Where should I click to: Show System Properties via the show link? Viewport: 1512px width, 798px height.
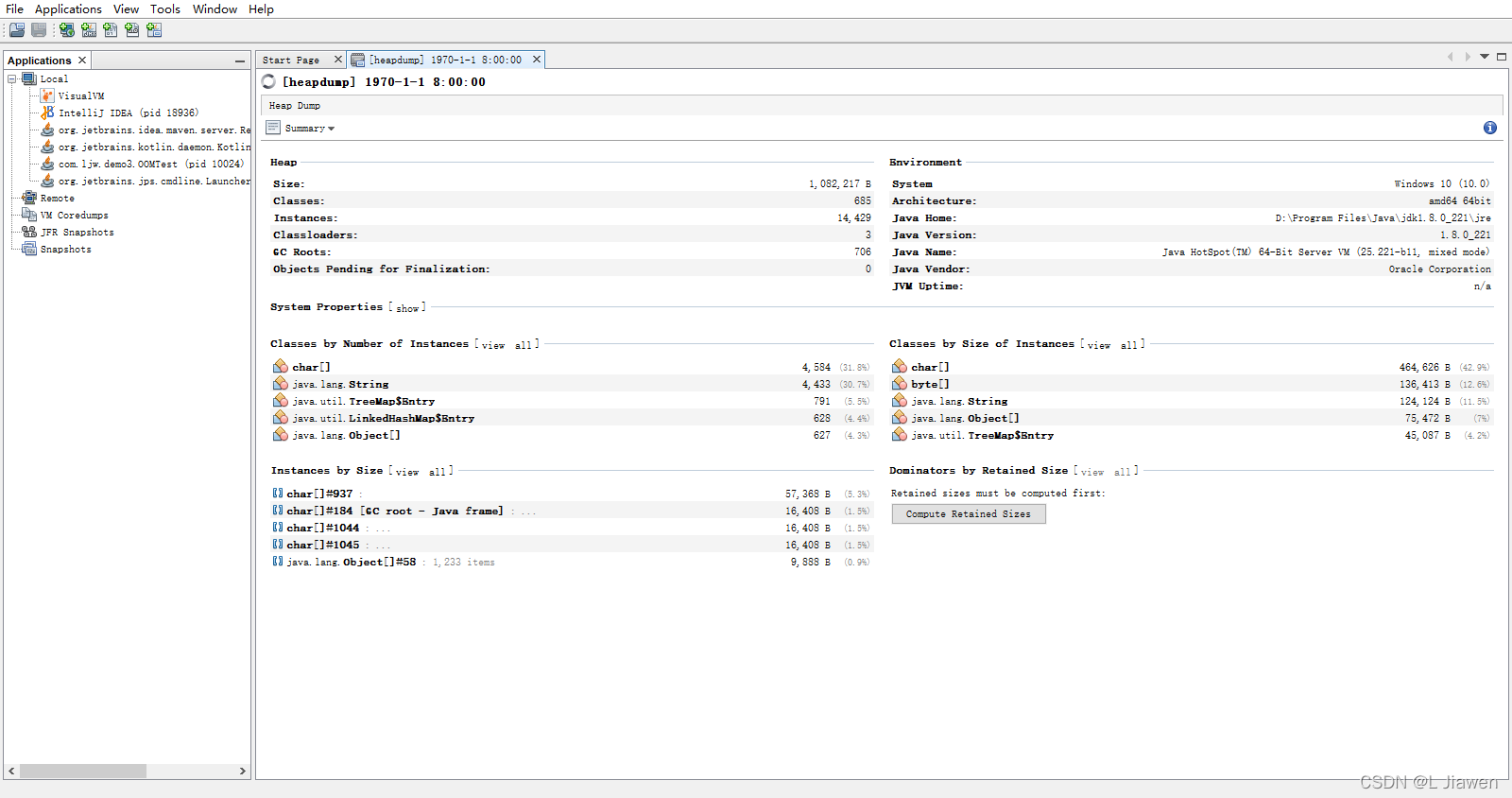(407, 308)
